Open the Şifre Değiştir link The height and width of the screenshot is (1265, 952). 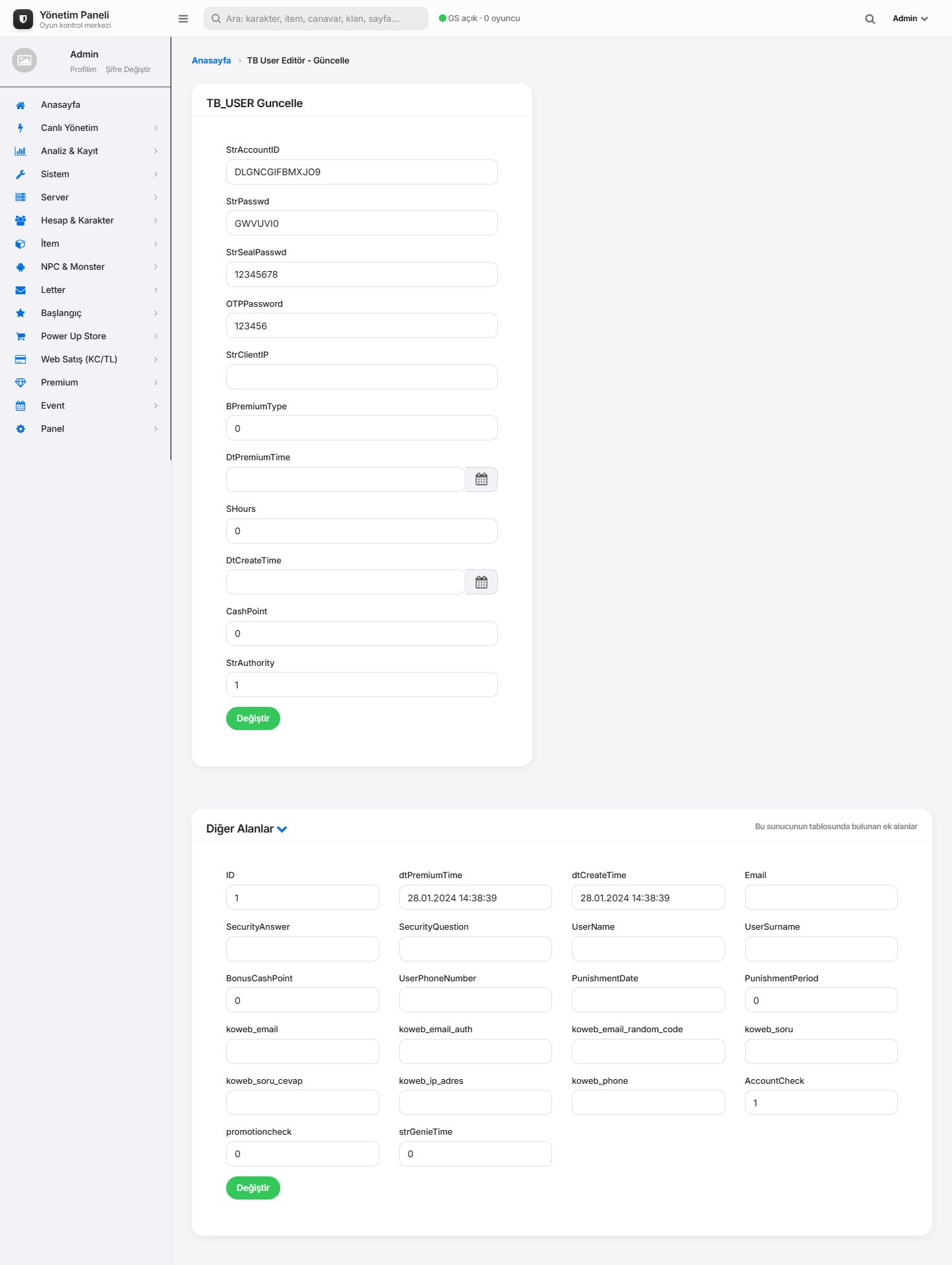click(x=128, y=69)
